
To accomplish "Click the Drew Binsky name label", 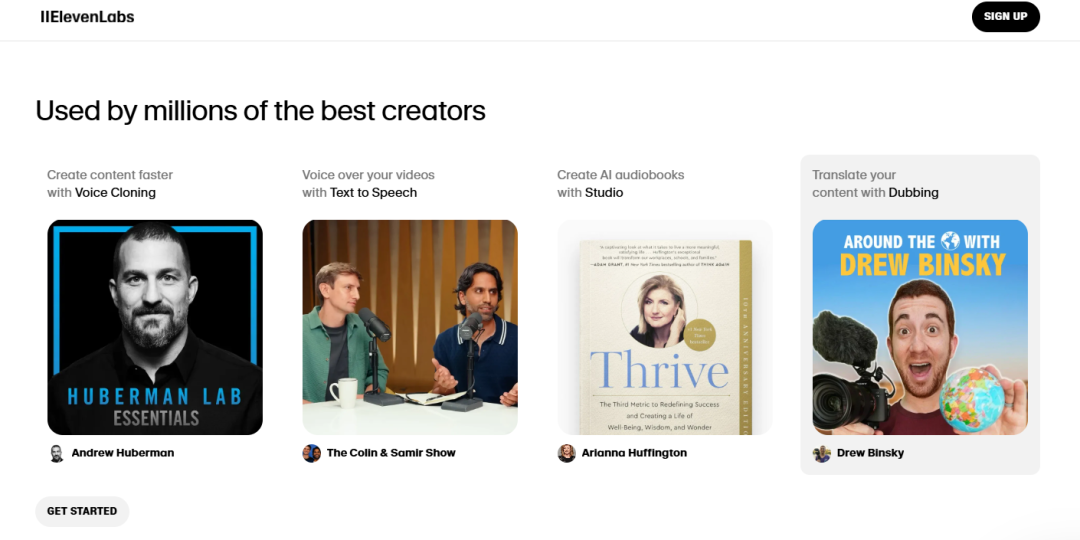I will 871,453.
